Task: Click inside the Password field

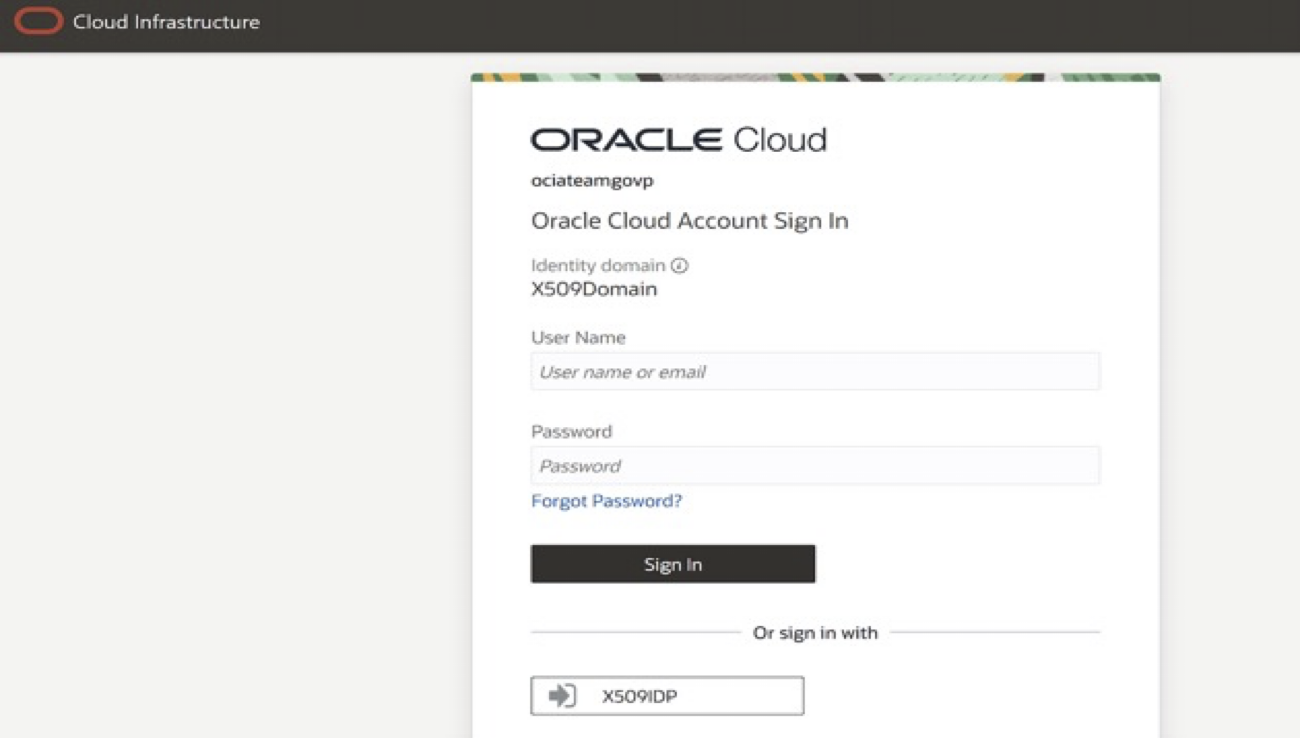Action: coord(814,464)
